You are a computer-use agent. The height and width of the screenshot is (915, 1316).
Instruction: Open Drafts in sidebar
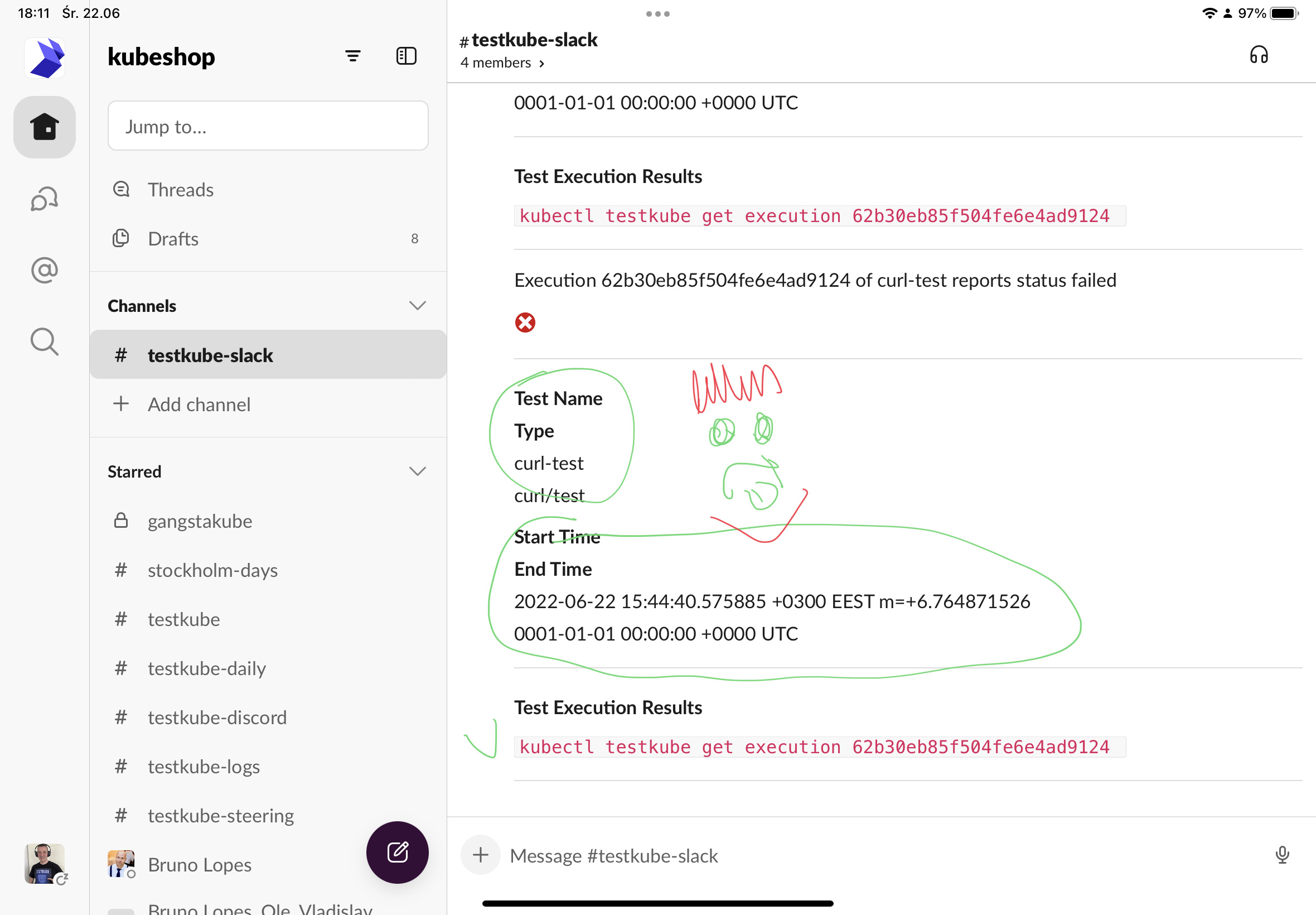click(x=173, y=238)
